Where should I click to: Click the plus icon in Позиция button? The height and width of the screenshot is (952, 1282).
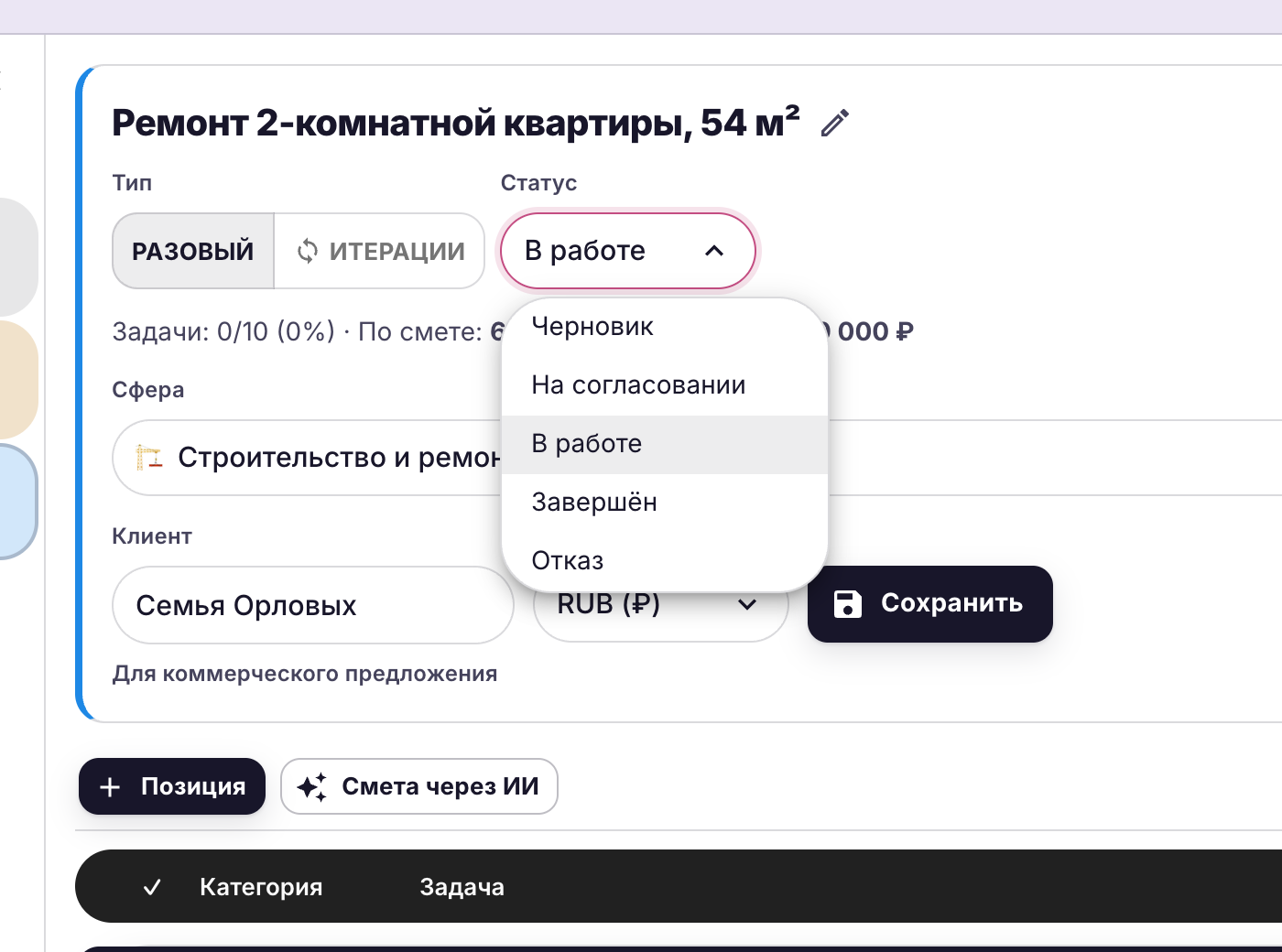coord(110,787)
